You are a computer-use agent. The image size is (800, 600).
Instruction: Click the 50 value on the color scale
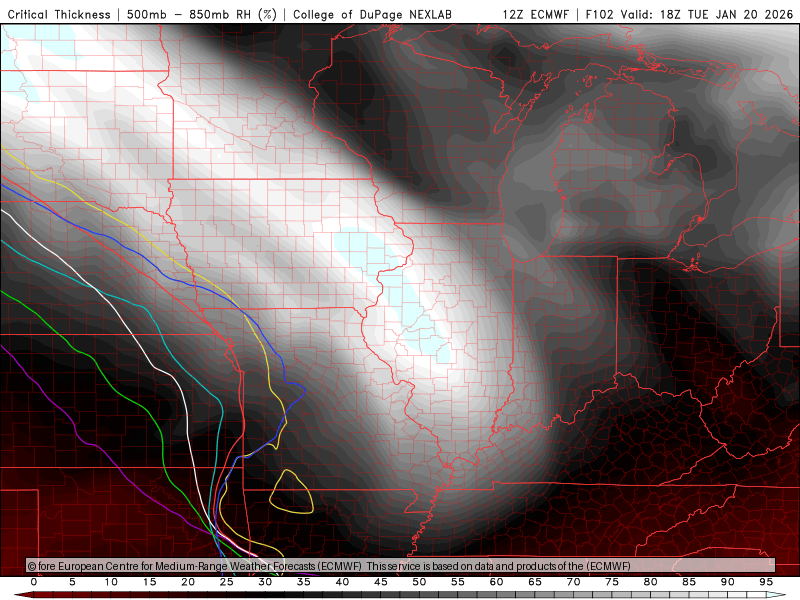(419, 582)
